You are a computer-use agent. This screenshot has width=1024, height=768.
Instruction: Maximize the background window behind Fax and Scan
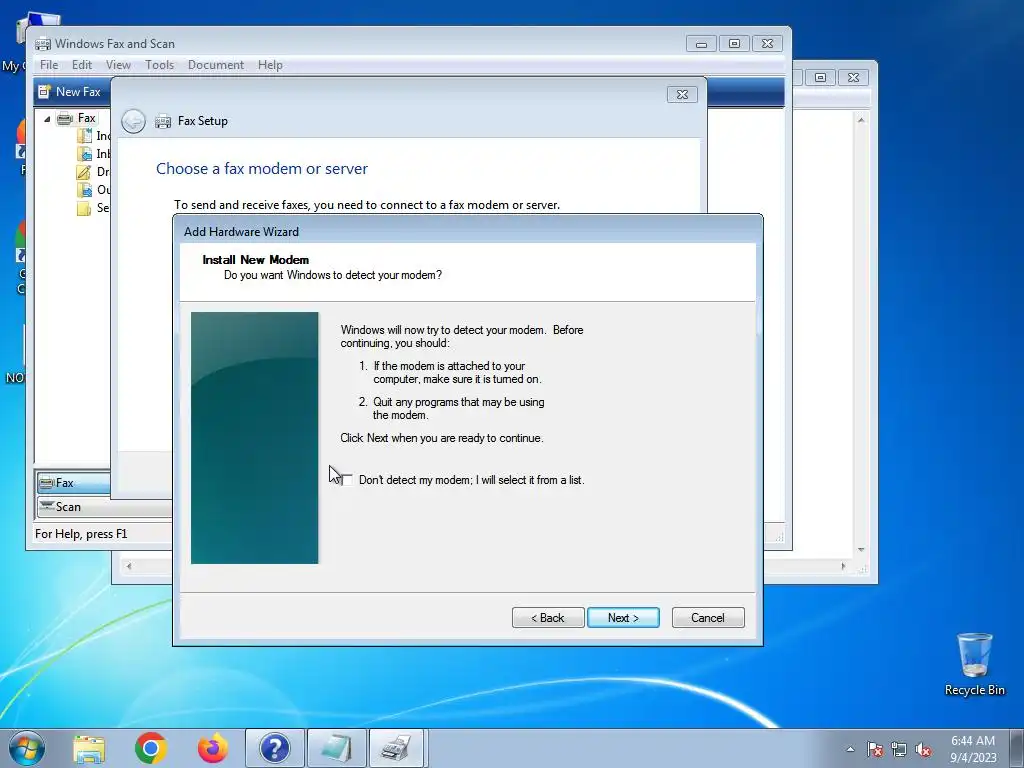[820, 77]
